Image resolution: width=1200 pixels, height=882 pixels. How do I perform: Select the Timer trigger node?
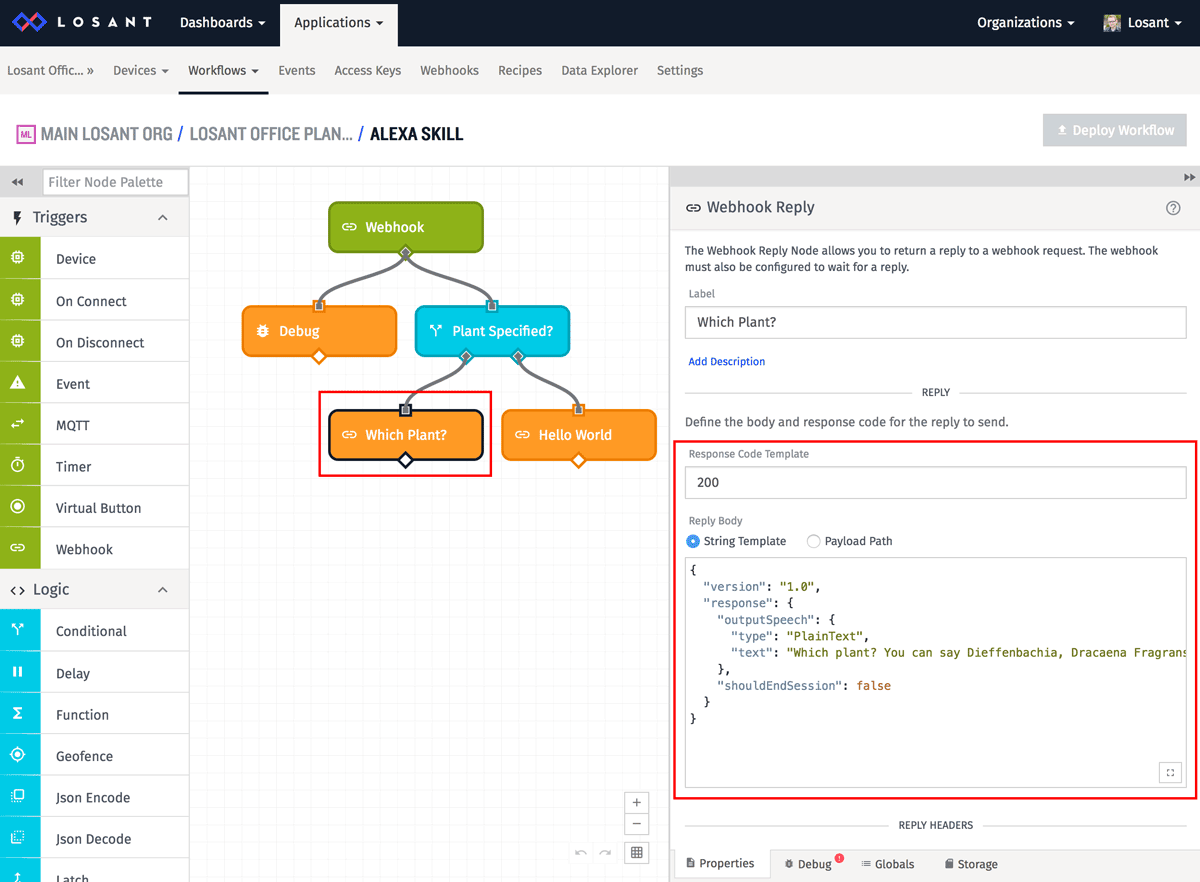pos(95,465)
